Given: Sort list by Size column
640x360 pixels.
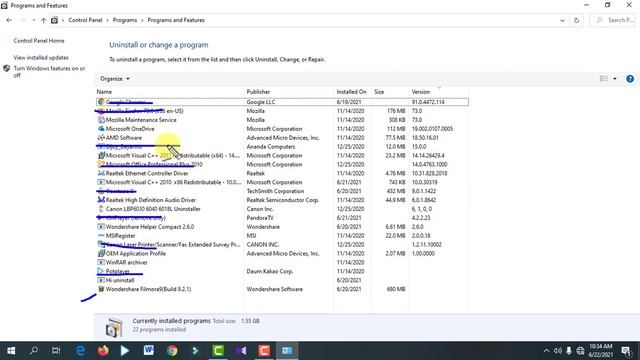Looking at the screenshot, I should click(x=379, y=92).
